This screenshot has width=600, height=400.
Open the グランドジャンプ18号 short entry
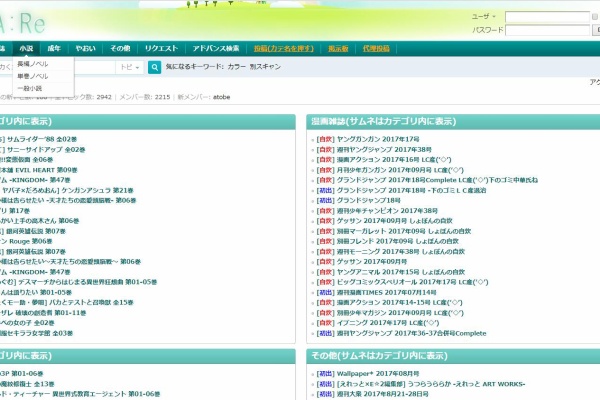(368, 201)
